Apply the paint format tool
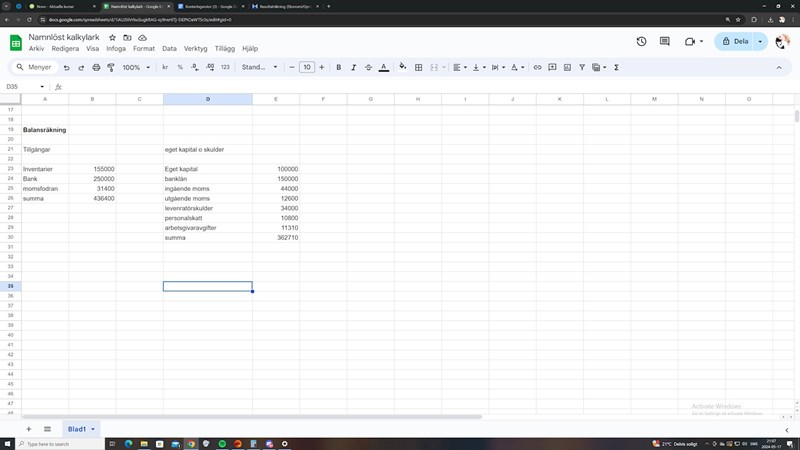800x450 pixels. pos(111,68)
